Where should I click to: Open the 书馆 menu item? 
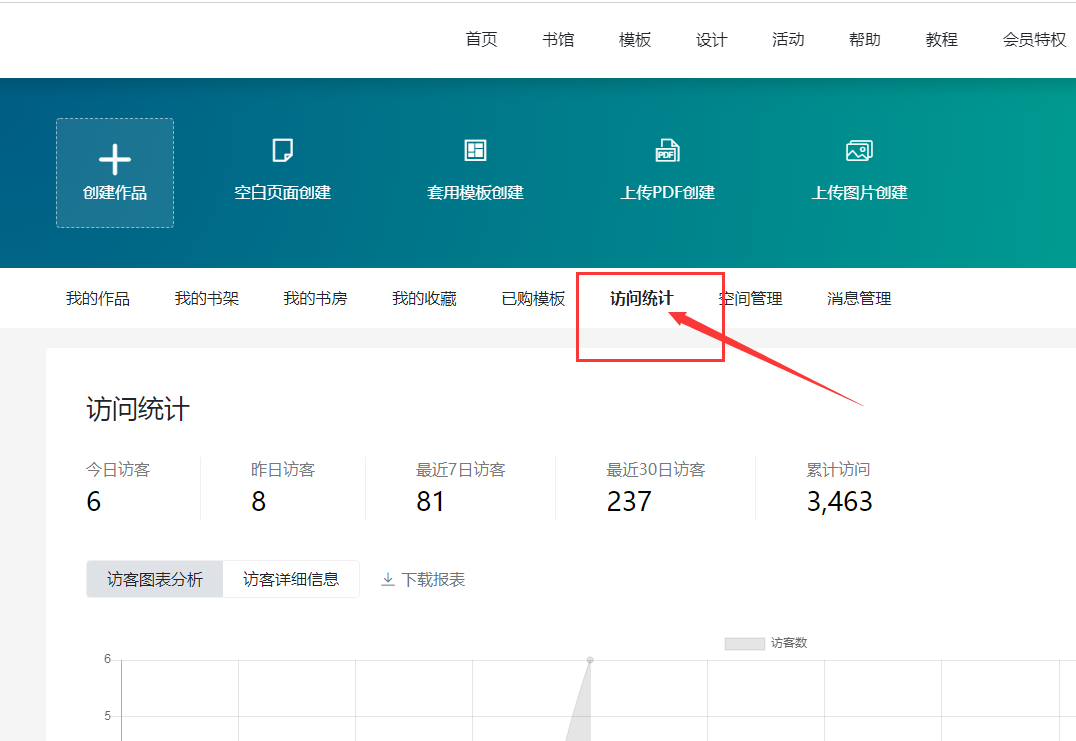(558, 40)
